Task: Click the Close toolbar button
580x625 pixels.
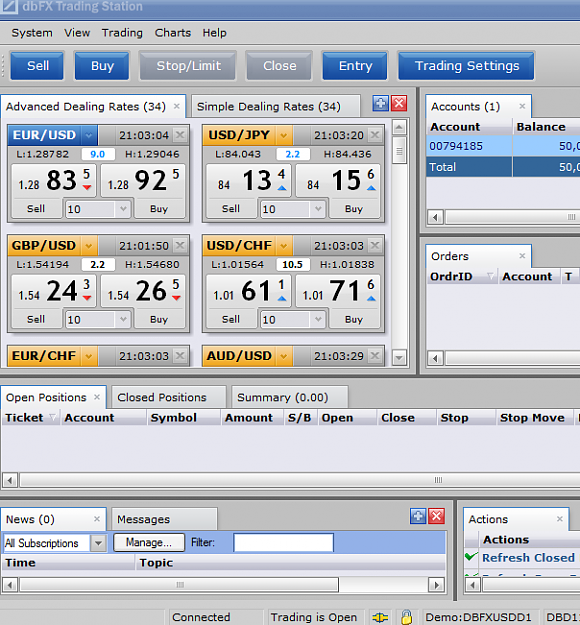Action: pos(279,66)
